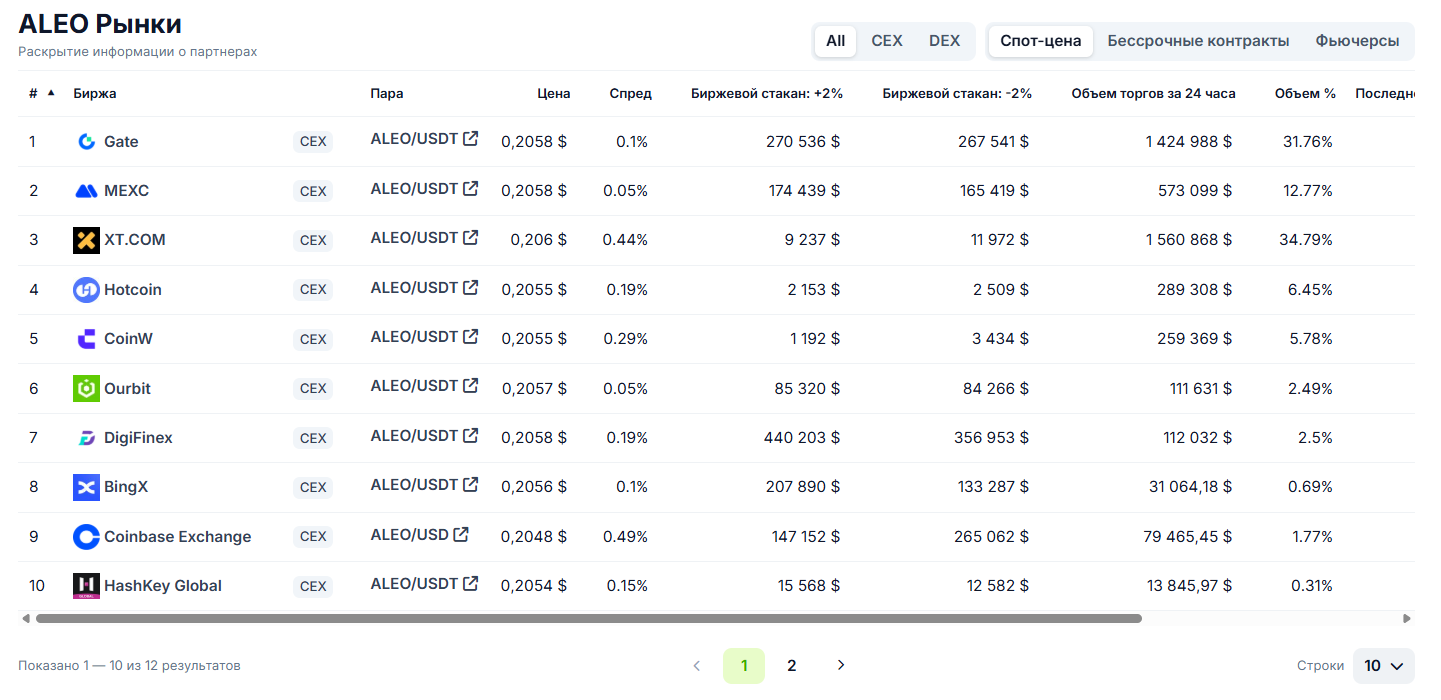Click the 0.44% spread value for XT.COM
The image size is (1441, 700).
[x=625, y=240]
